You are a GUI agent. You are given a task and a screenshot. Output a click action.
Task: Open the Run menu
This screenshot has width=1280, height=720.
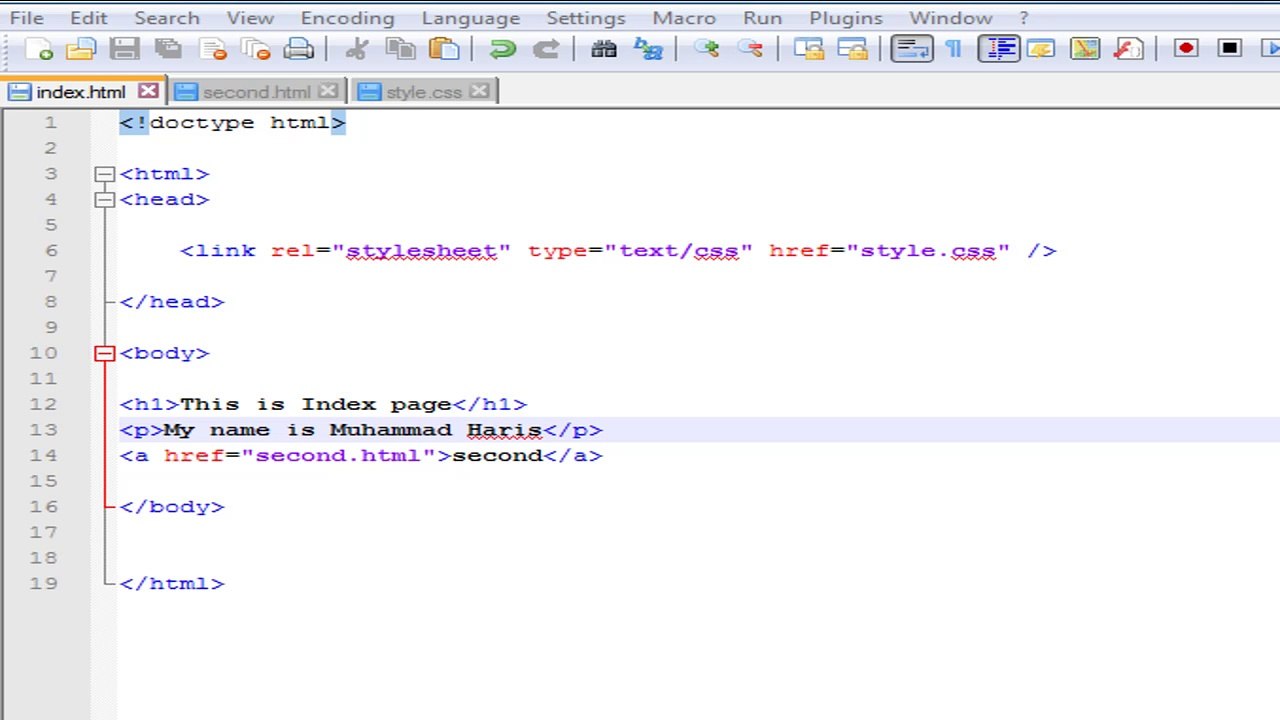click(763, 18)
